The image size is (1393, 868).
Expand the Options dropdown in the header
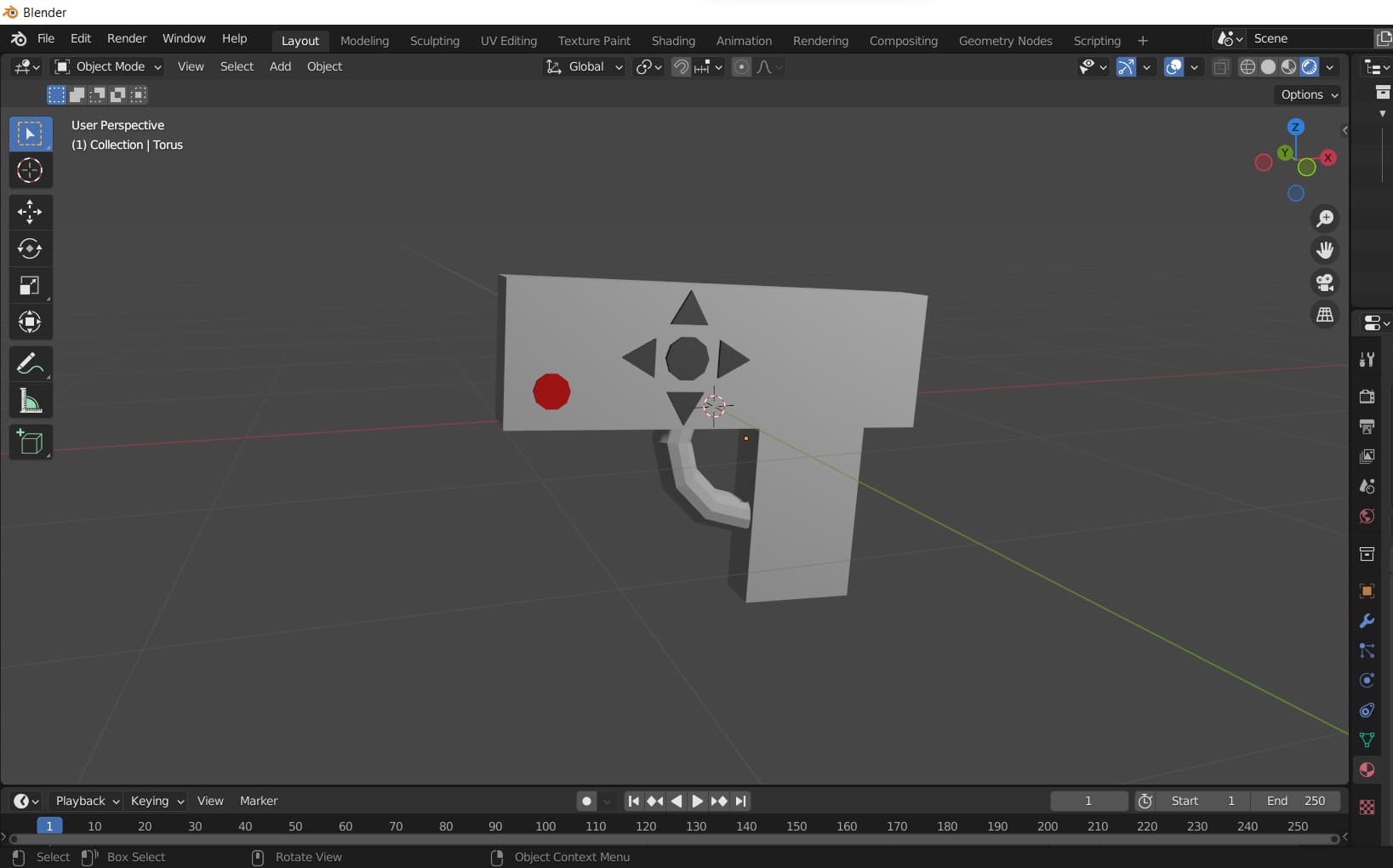(1307, 94)
